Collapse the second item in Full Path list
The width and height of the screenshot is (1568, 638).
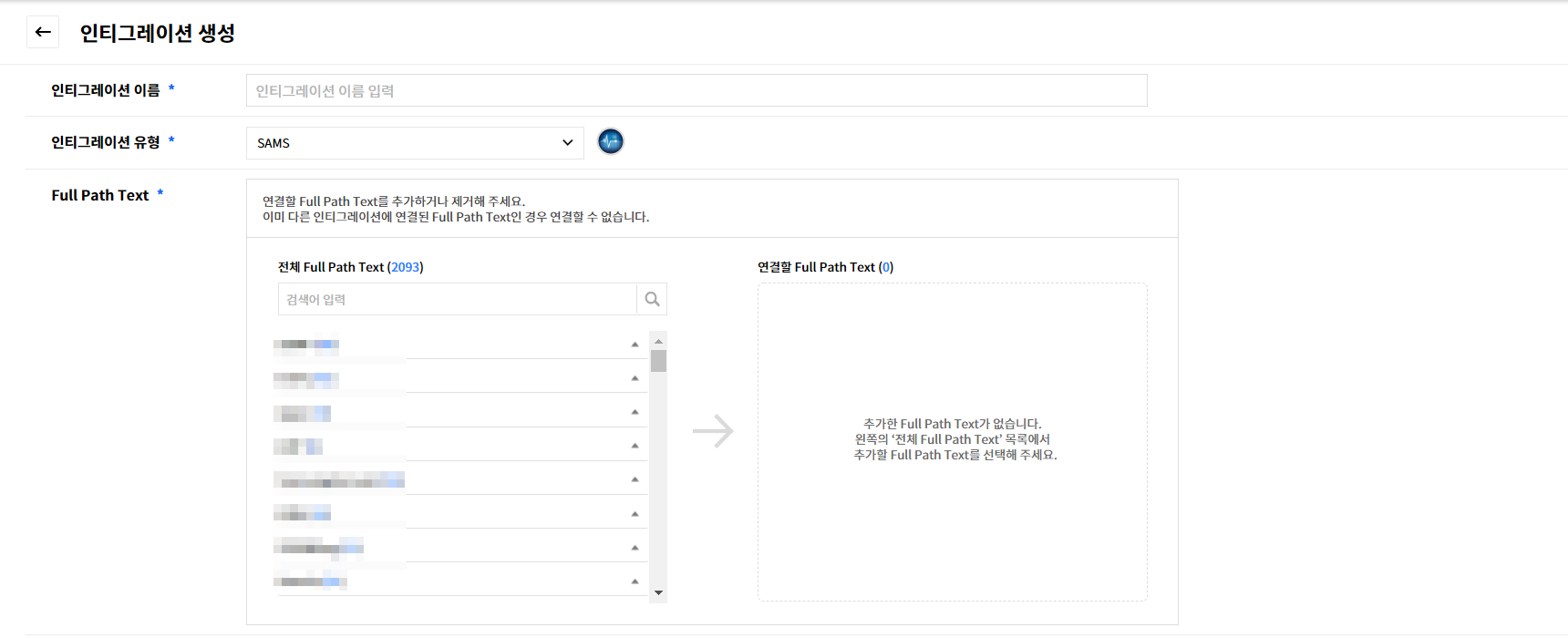click(634, 378)
